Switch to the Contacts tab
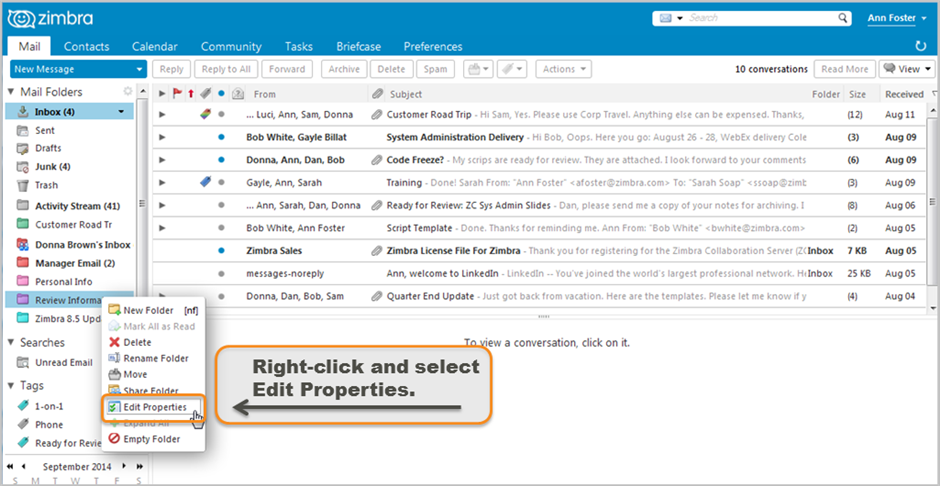Screen dimensions: 940x486 [x=86, y=46]
